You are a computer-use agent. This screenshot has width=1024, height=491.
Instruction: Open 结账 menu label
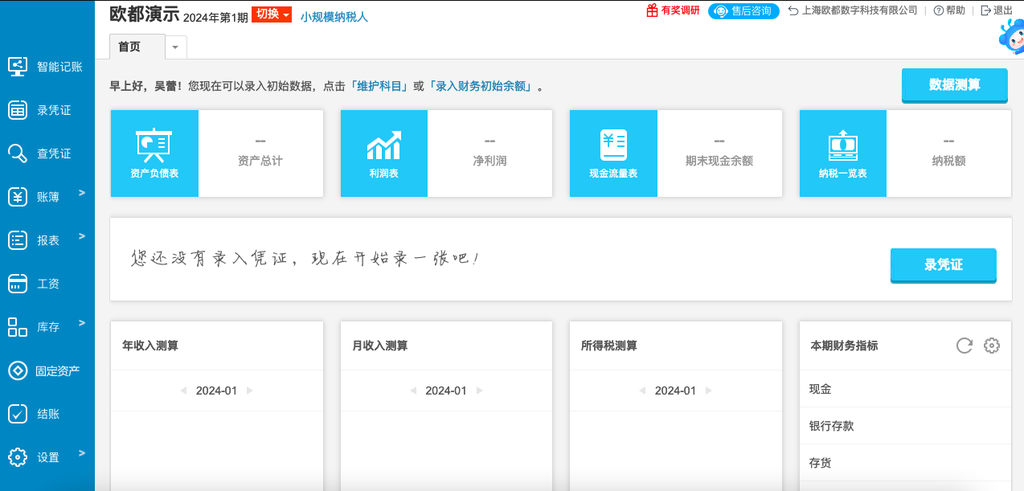(x=48, y=414)
